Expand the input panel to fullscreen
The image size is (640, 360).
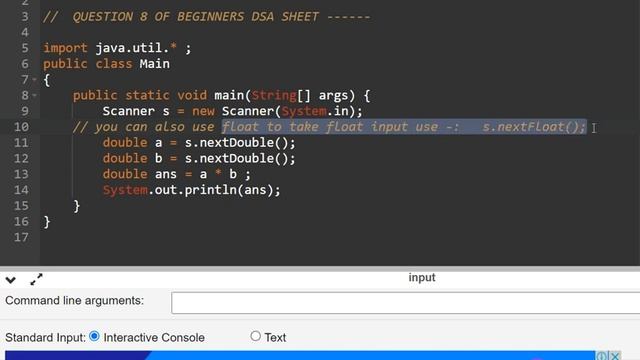(36, 279)
